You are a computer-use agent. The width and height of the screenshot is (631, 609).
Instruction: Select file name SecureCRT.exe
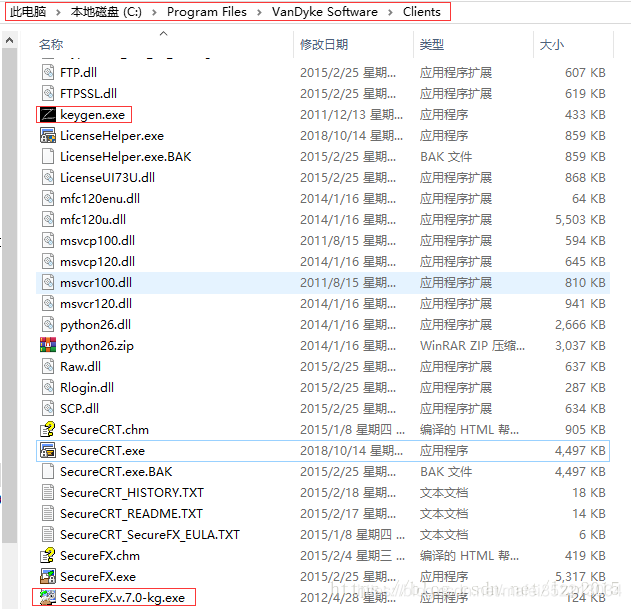(x=102, y=450)
